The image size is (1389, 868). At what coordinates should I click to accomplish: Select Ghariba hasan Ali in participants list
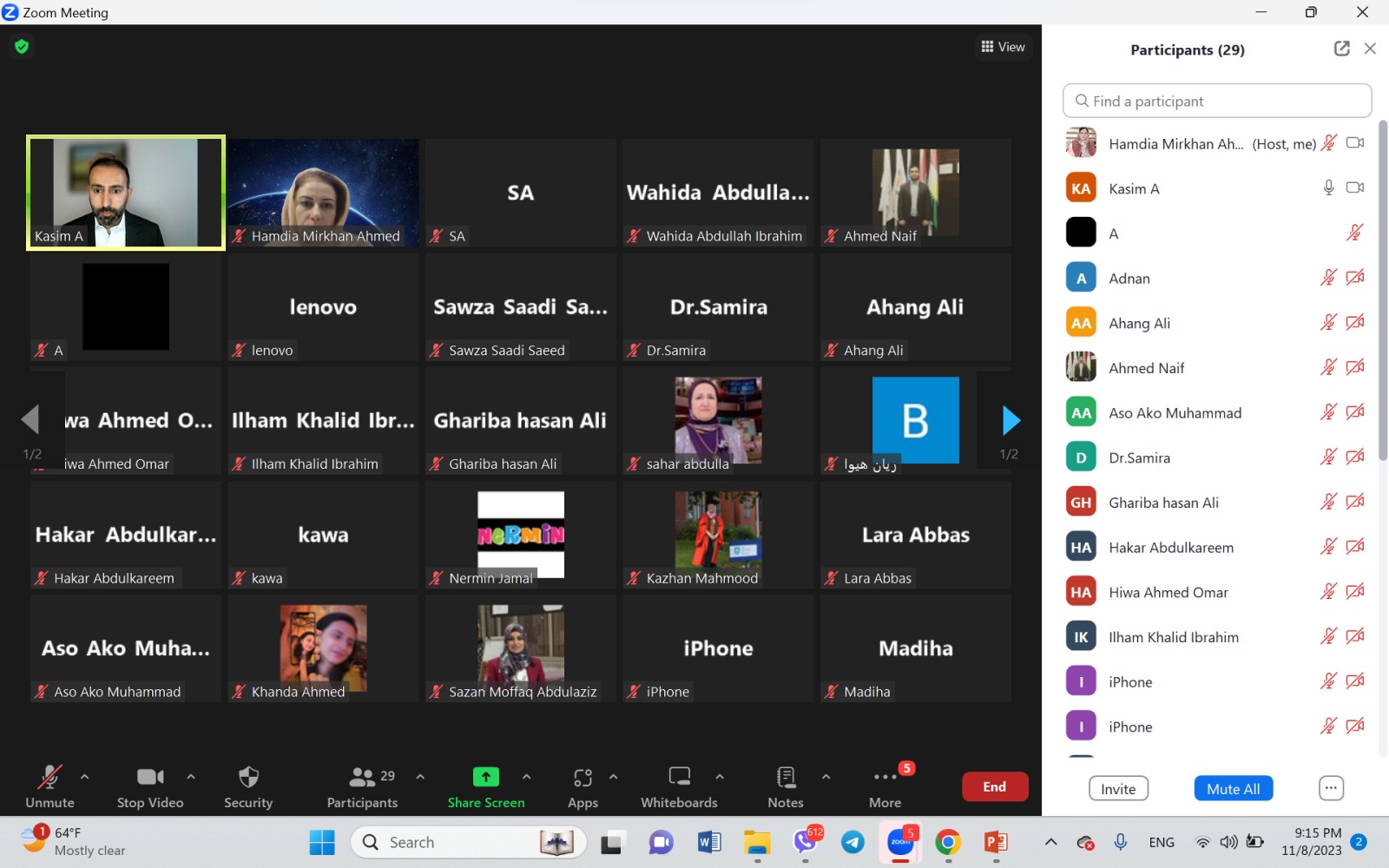[1215, 502]
